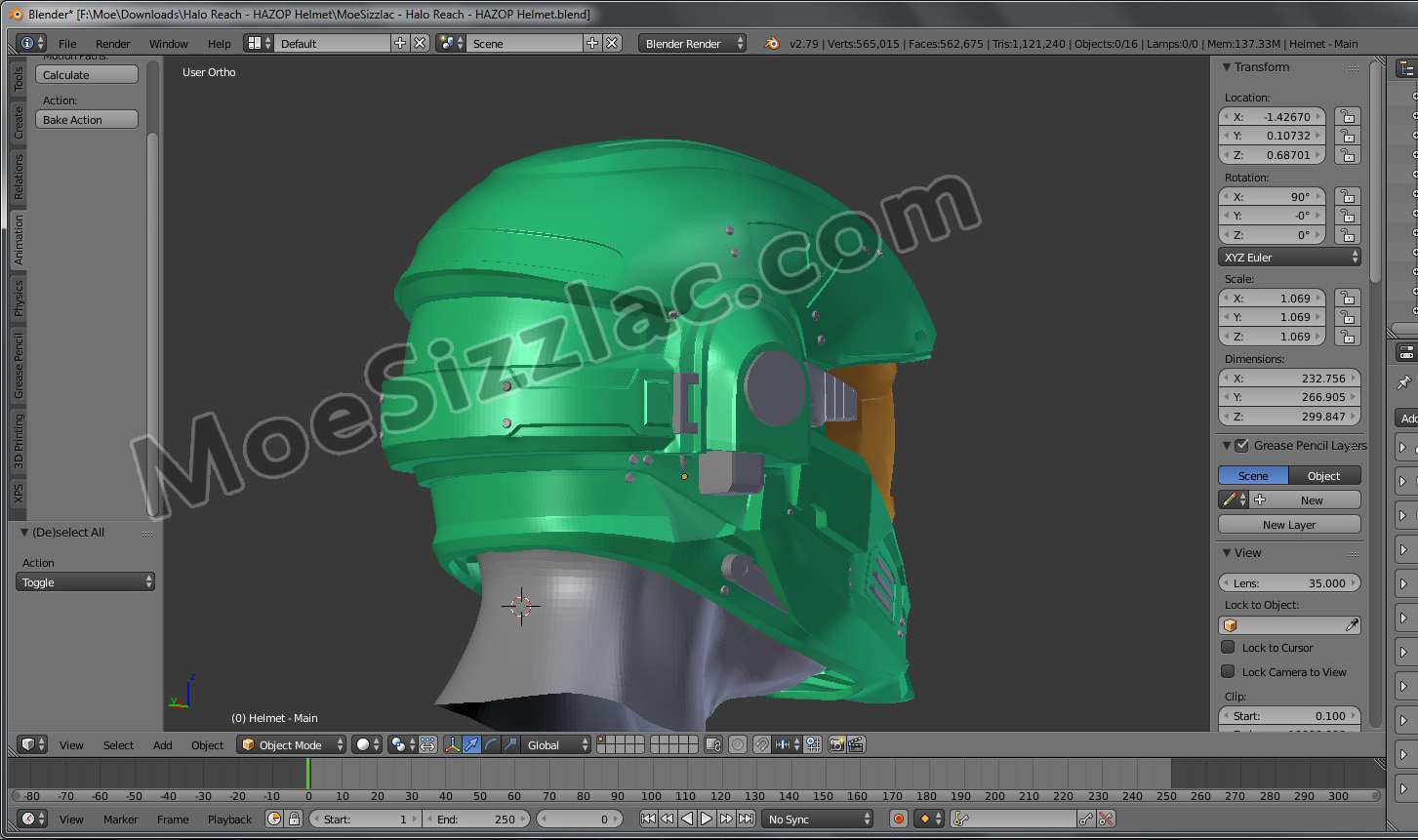Toggle the Location Y lock

click(1347, 136)
